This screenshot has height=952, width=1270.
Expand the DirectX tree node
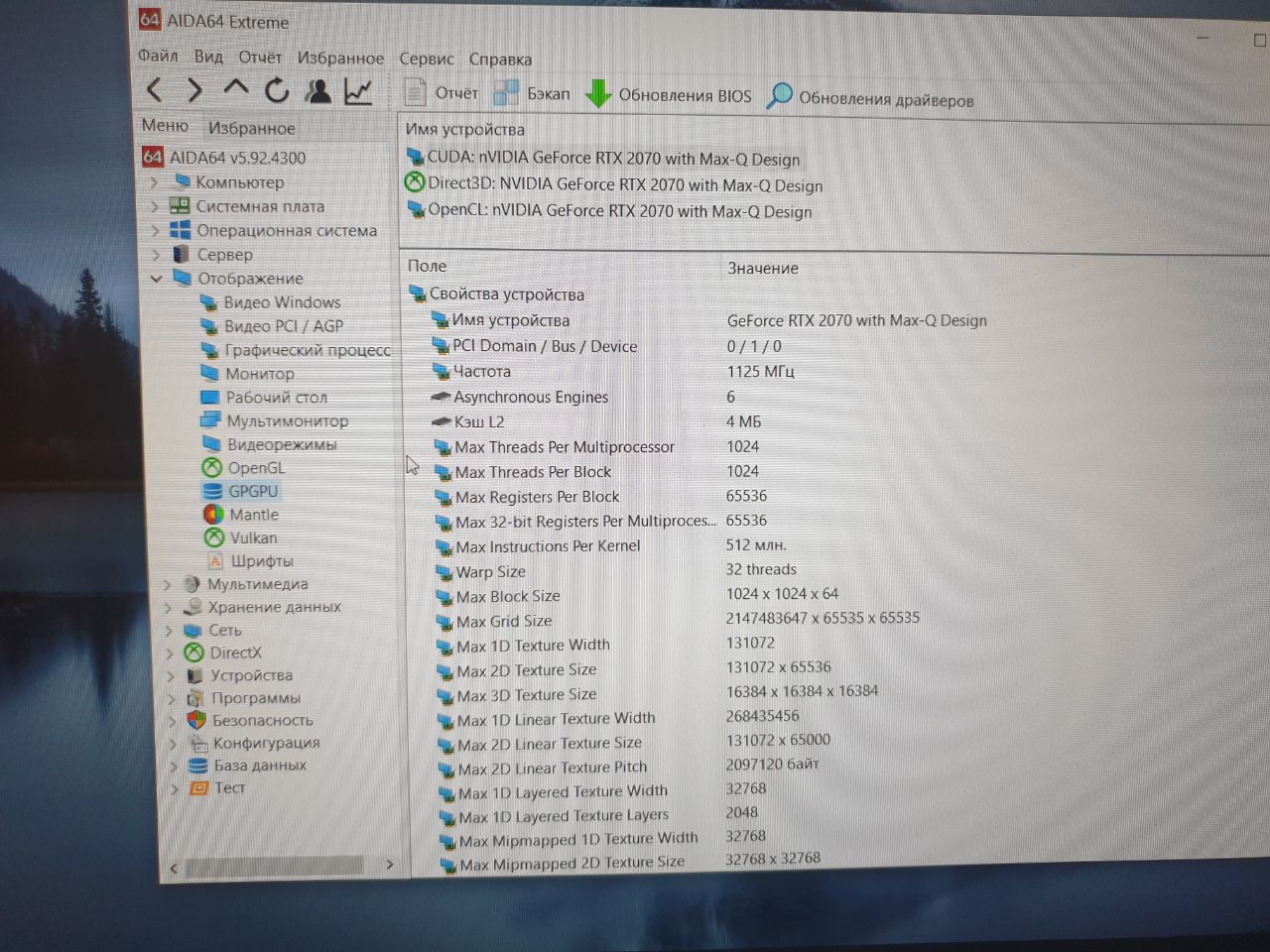(170, 653)
